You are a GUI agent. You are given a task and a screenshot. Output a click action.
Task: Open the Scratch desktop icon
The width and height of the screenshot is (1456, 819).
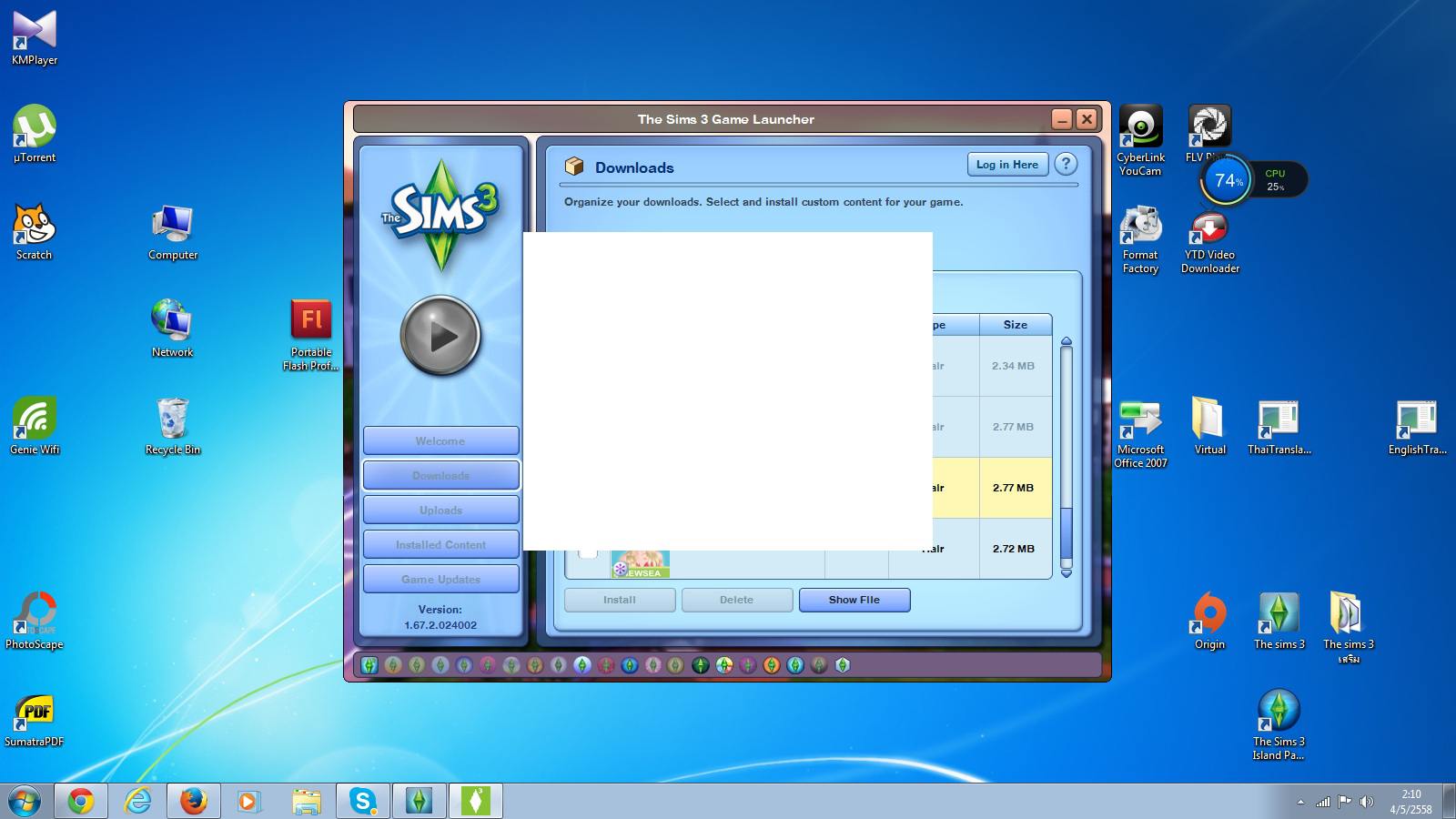[x=35, y=232]
